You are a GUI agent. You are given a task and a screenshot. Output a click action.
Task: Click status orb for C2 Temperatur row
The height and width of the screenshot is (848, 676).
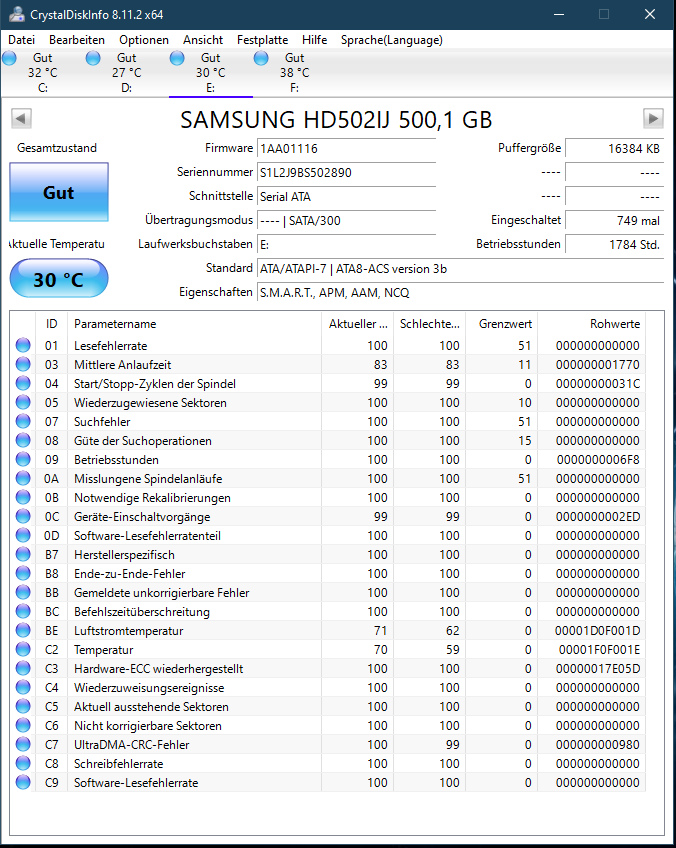click(23, 650)
